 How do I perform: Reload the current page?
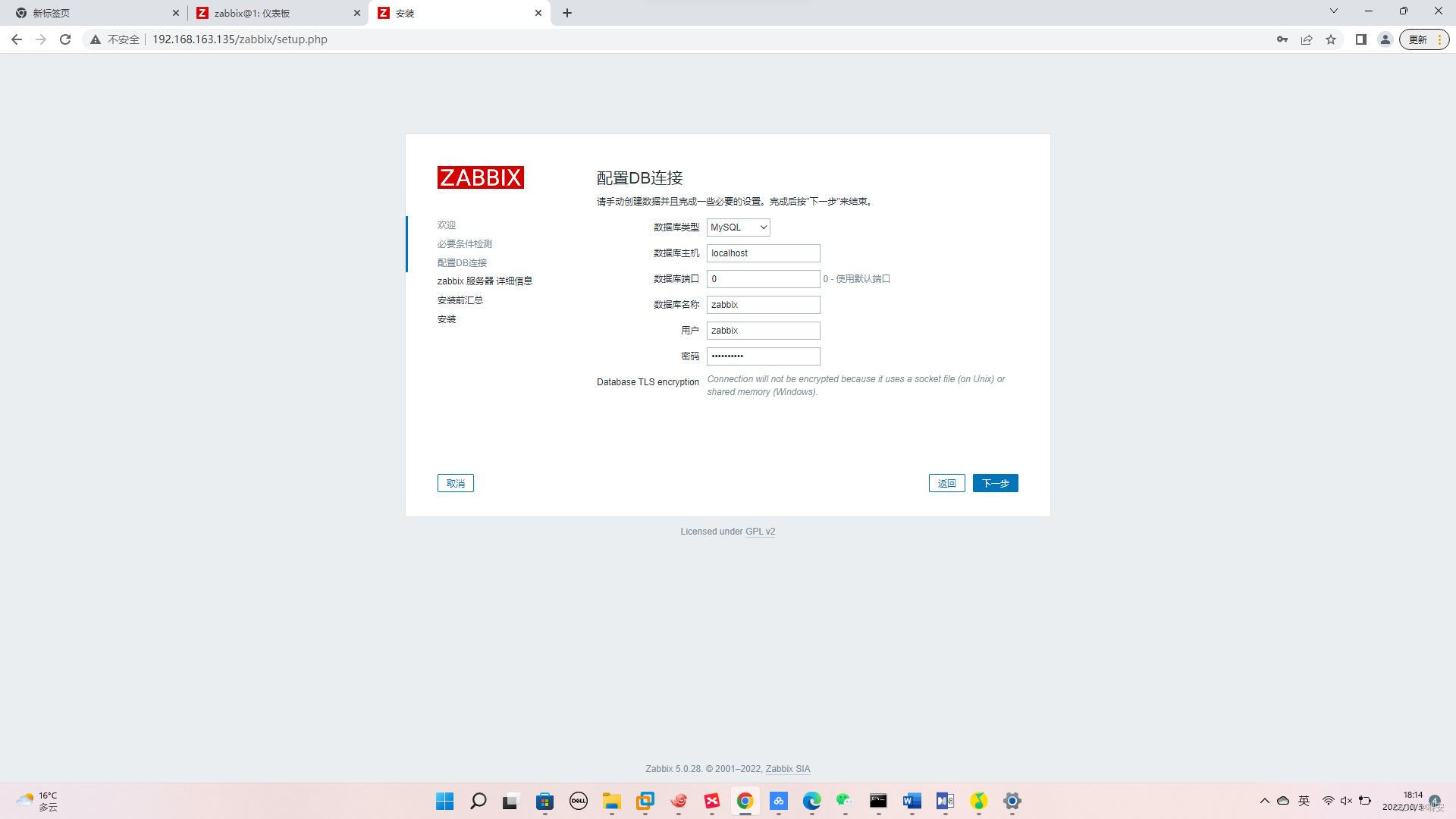[x=65, y=39]
